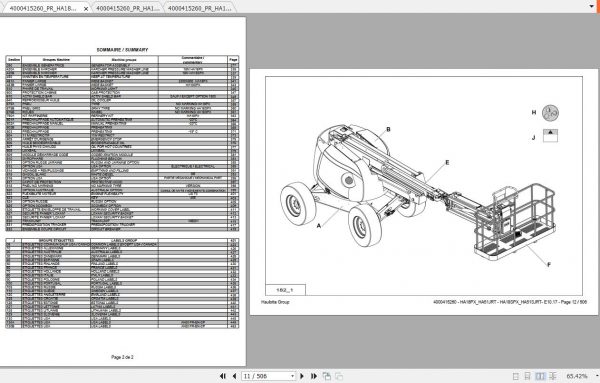Click the round symbol next to H
This screenshot has height=383, width=600.
click(550, 113)
